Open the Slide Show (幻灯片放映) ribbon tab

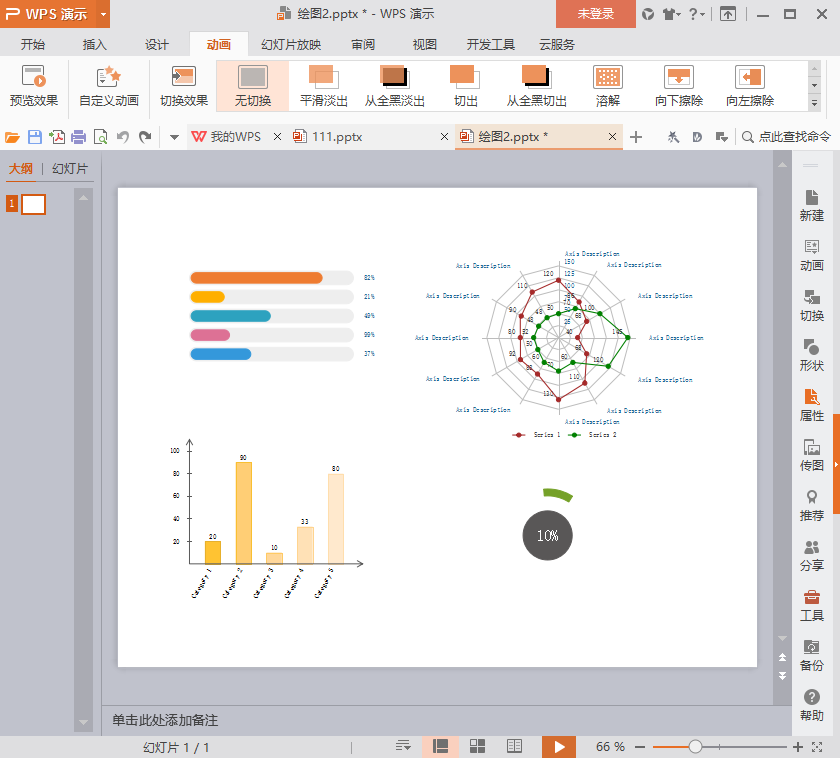pos(291,44)
